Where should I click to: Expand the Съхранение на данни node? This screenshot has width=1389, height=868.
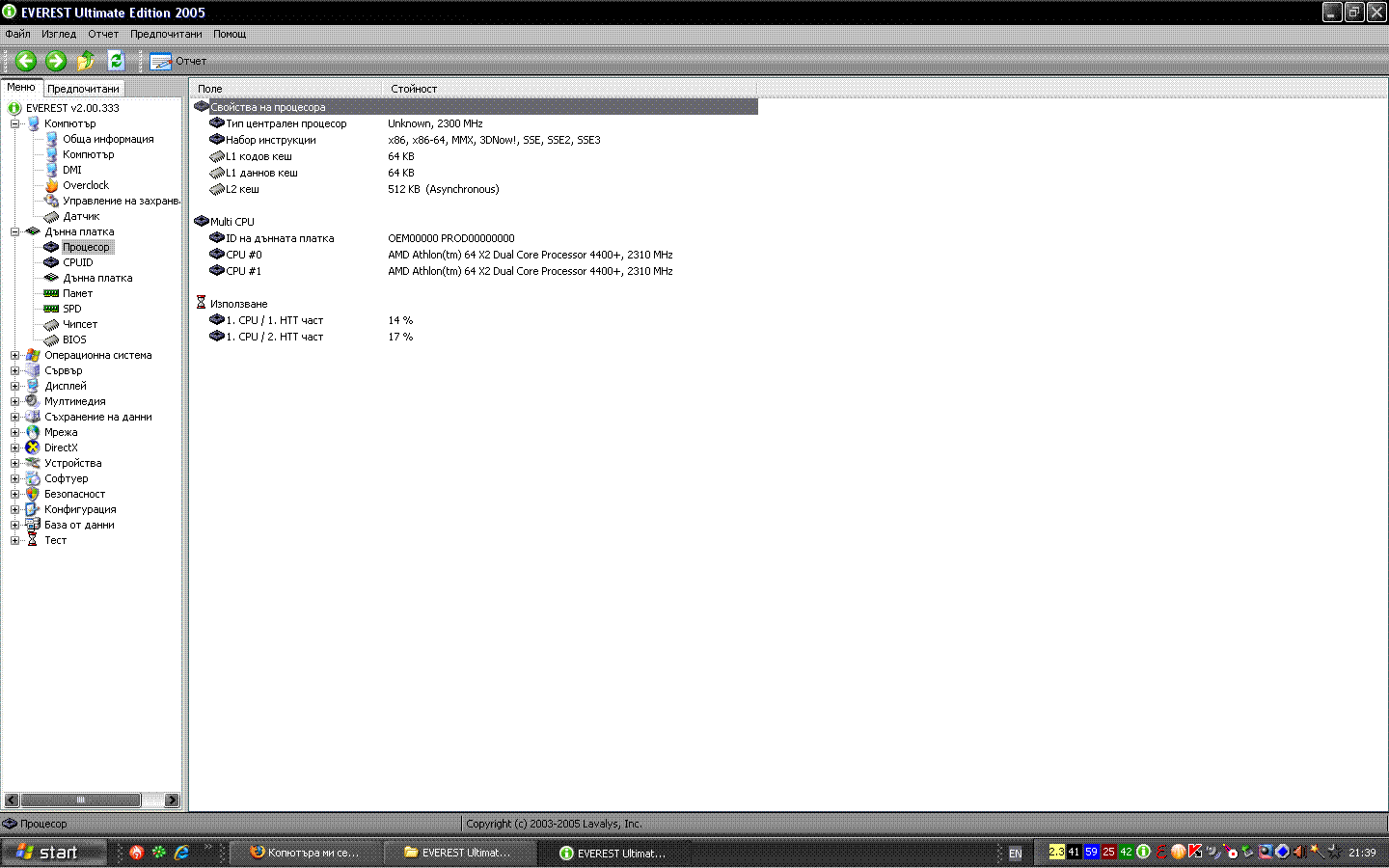coord(15,417)
